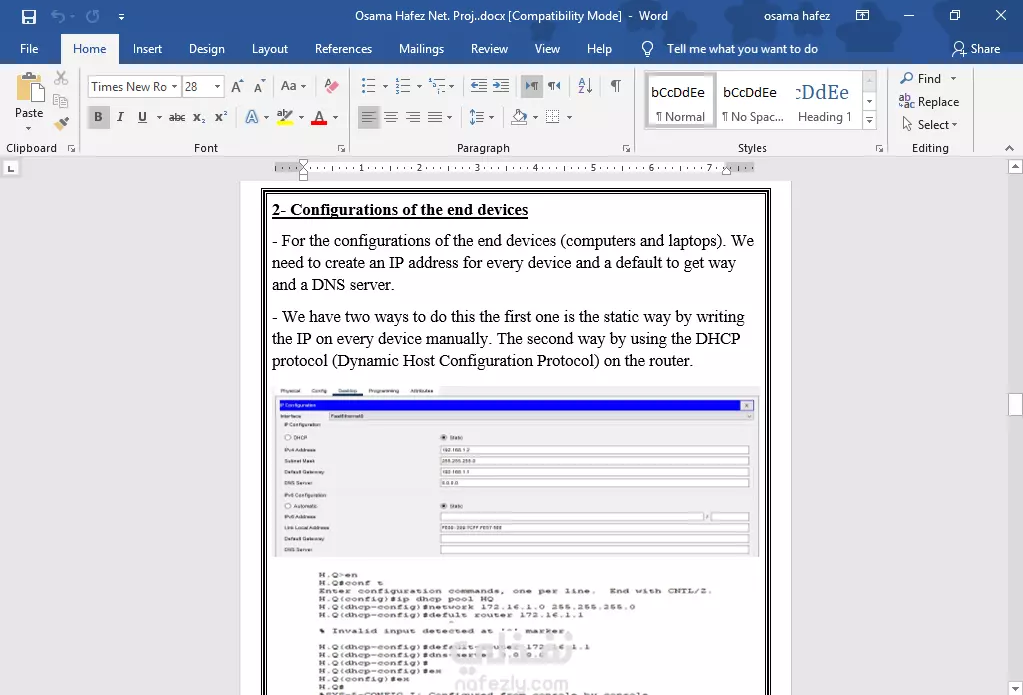This screenshot has height=695, width=1023.
Task: Undo the last action
Action: pos(58,16)
